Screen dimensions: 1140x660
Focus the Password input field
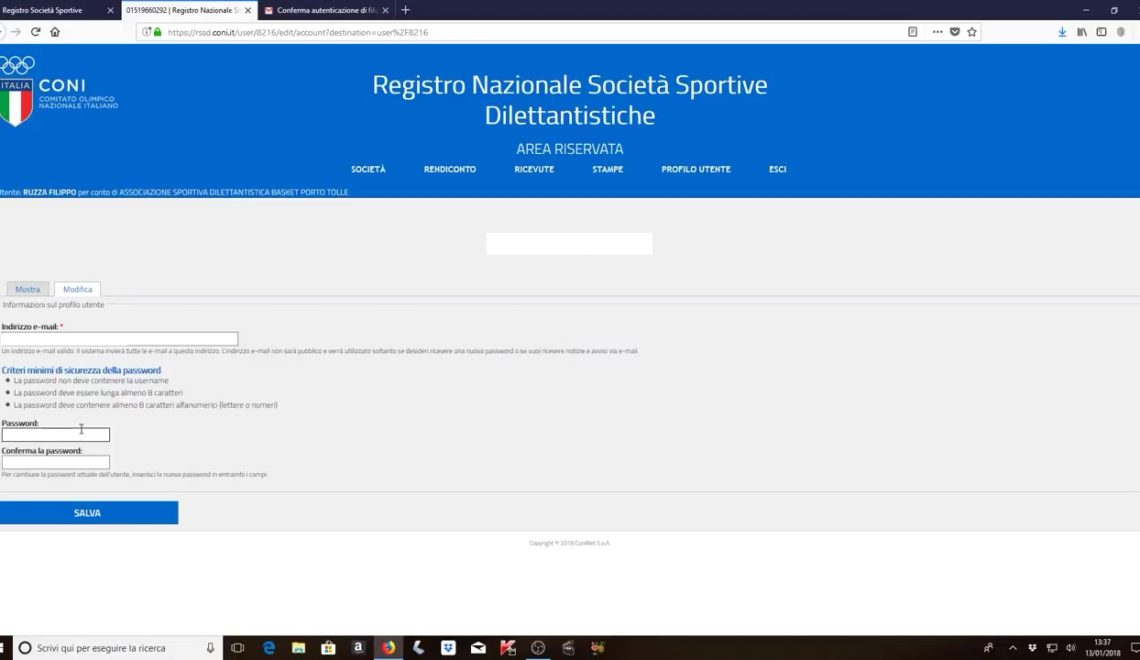coord(55,435)
